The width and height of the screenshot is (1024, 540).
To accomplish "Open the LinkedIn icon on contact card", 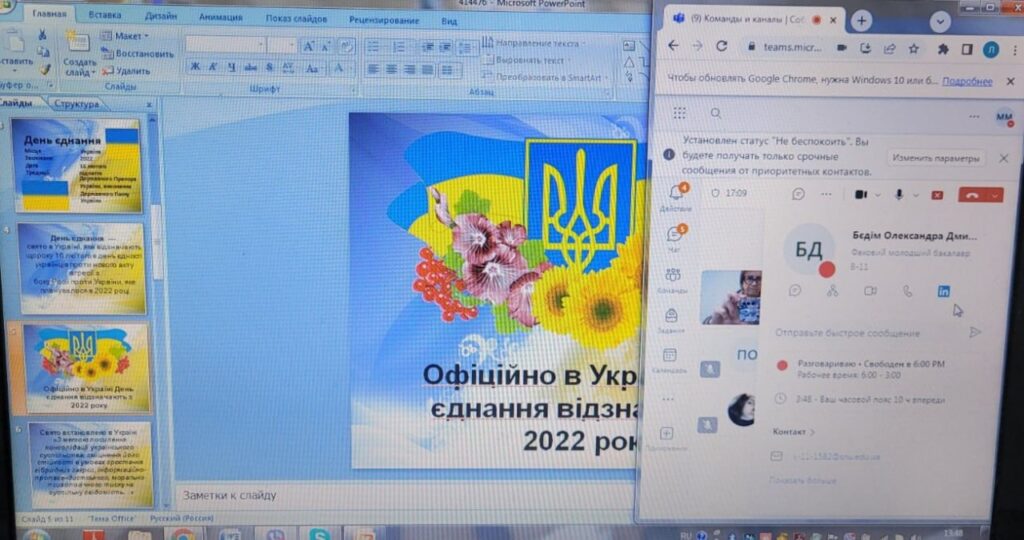I will [x=943, y=291].
